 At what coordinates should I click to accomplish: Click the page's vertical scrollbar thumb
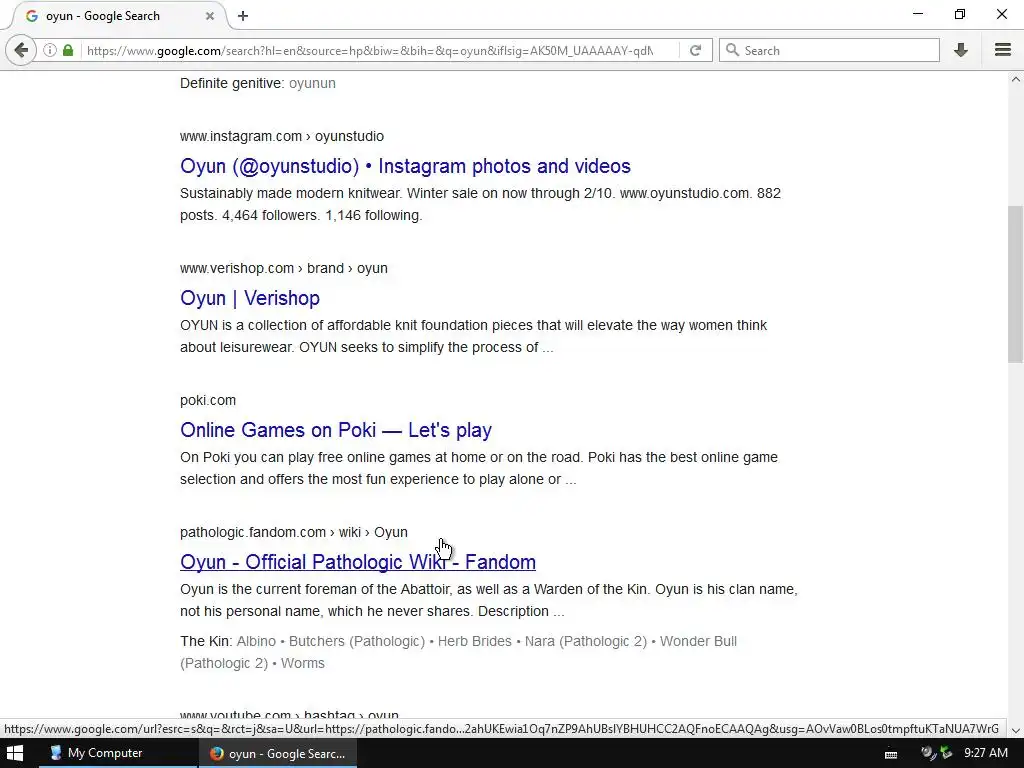coord(1015,284)
